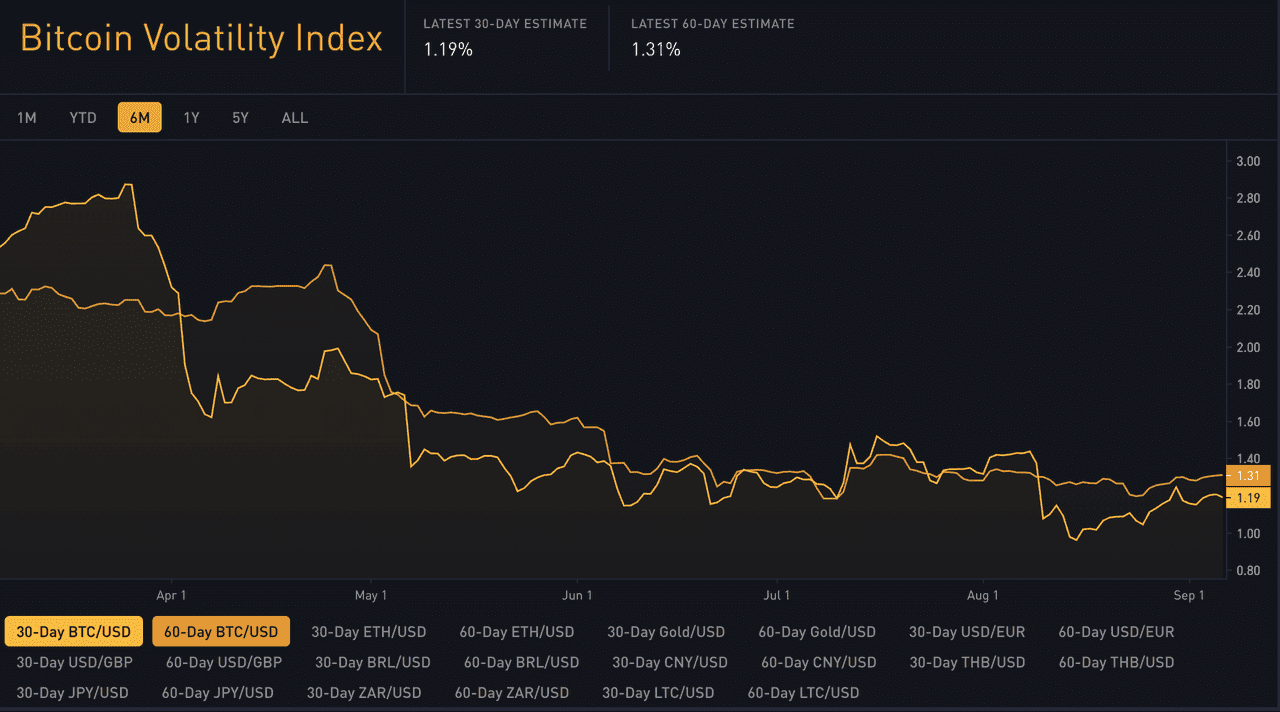Show 60-Day ETH/USD volatility
Viewport: 1280px width, 712px height.
pyautogui.click(x=517, y=631)
